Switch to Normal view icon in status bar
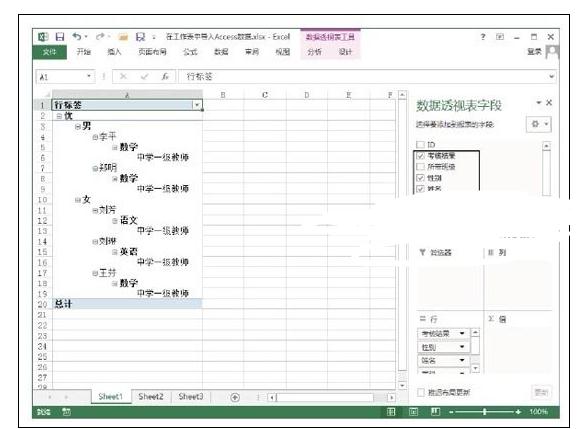The height and width of the screenshot is (429, 582). point(391,412)
